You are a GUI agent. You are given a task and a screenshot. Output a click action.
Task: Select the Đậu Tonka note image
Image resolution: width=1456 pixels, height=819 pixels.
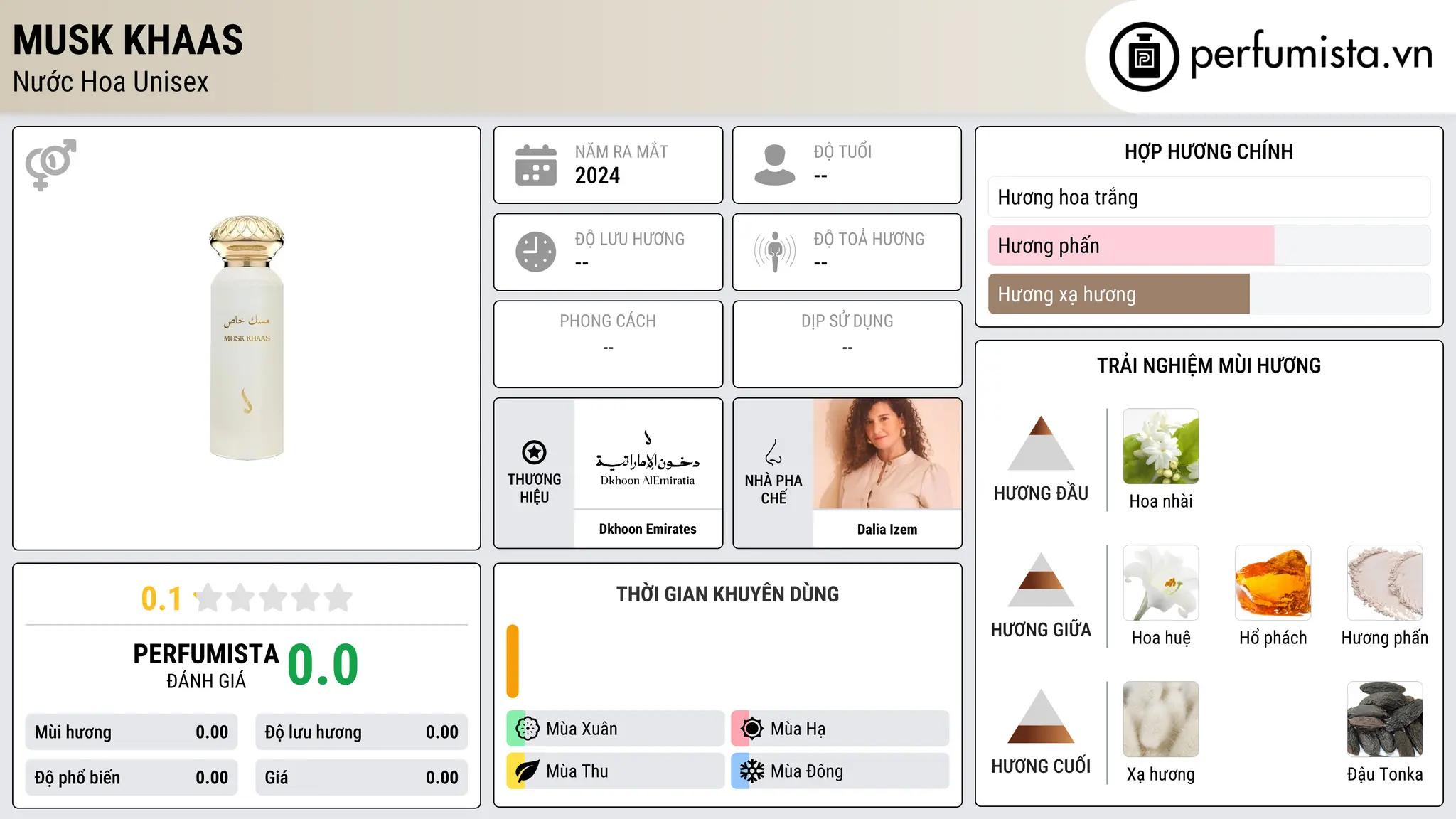[1385, 719]
